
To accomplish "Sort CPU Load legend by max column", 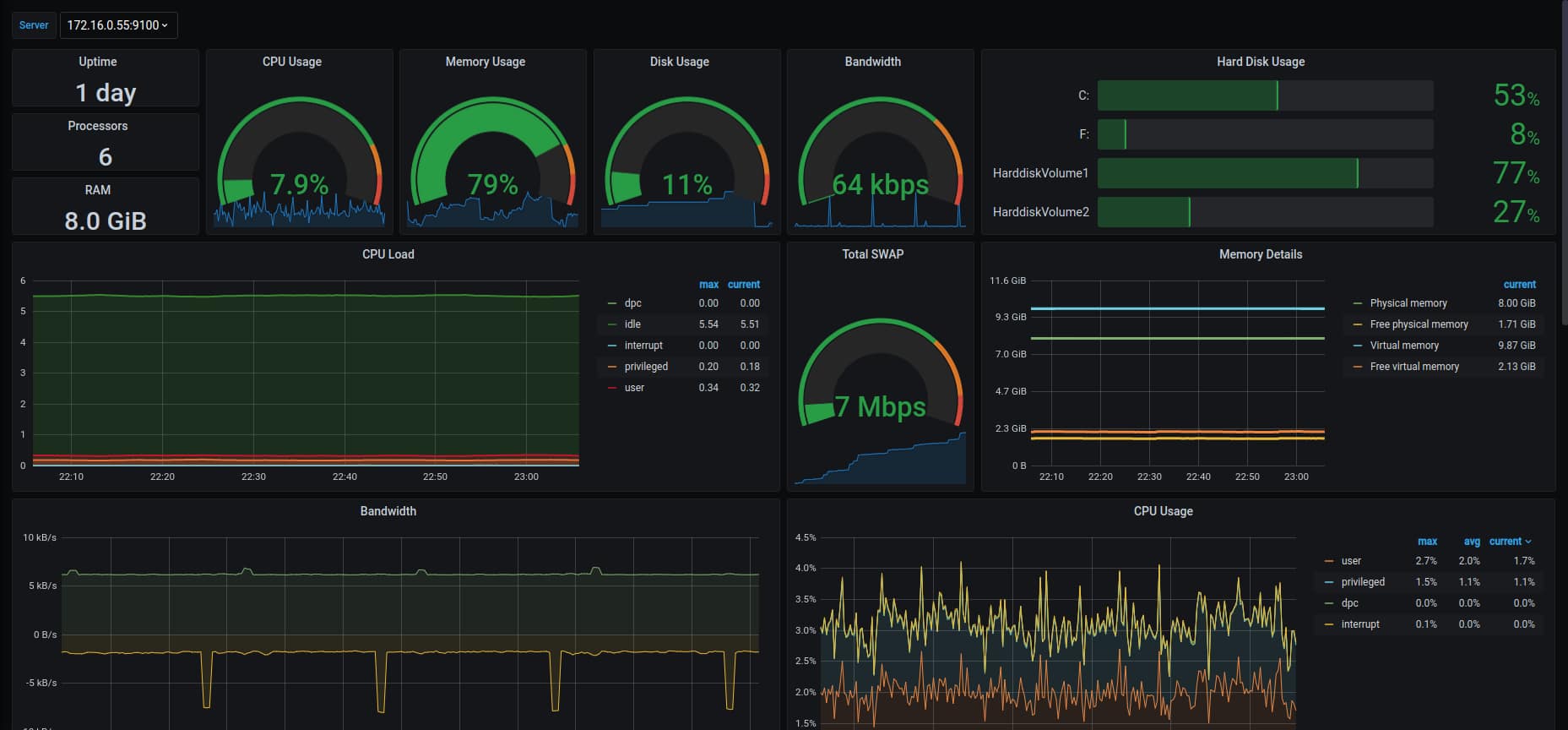I will click(x=708, y=285).
